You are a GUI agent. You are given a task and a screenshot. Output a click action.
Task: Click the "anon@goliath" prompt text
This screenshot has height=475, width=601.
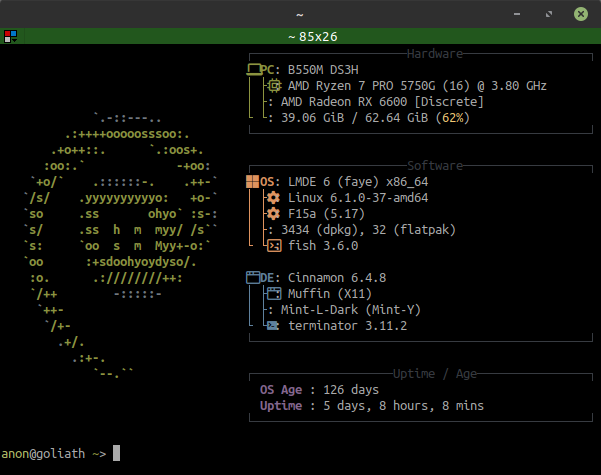click(43, 454)
